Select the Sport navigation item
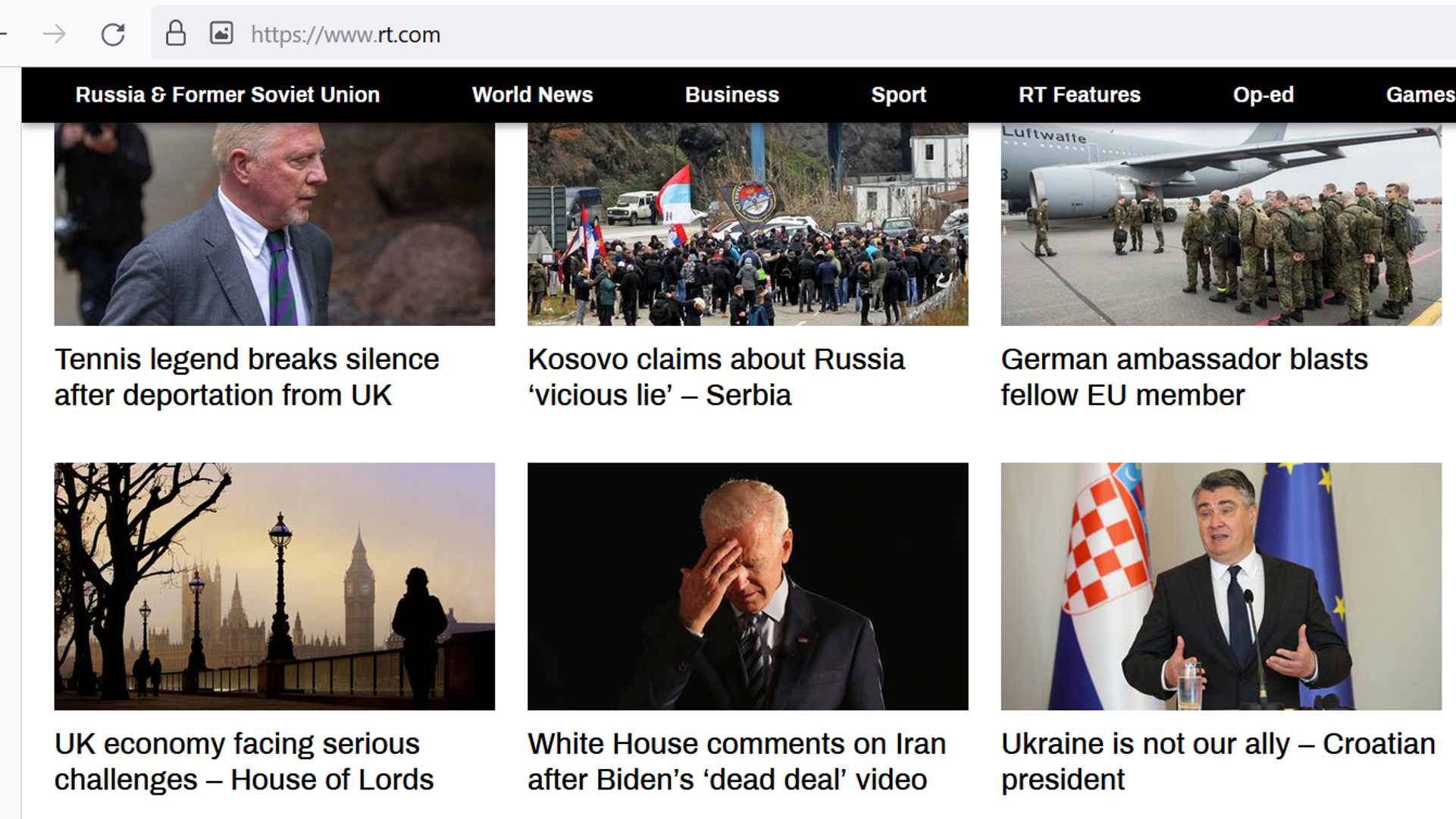Screen dimensions: 1456x819 click(x=898, y=95)
